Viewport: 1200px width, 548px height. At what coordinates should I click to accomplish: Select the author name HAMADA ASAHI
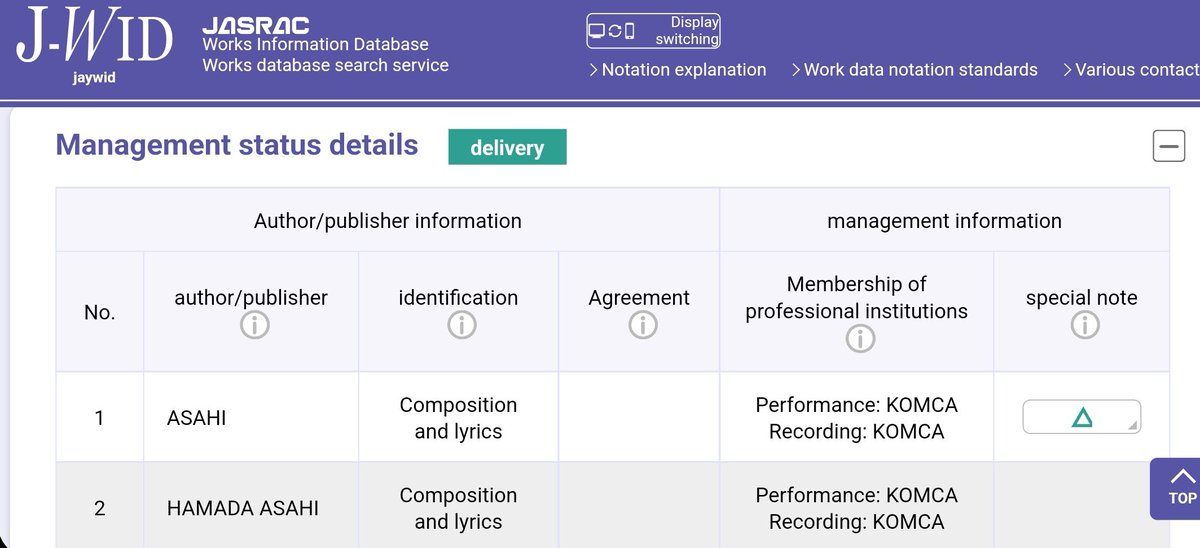tap(243, 508)
